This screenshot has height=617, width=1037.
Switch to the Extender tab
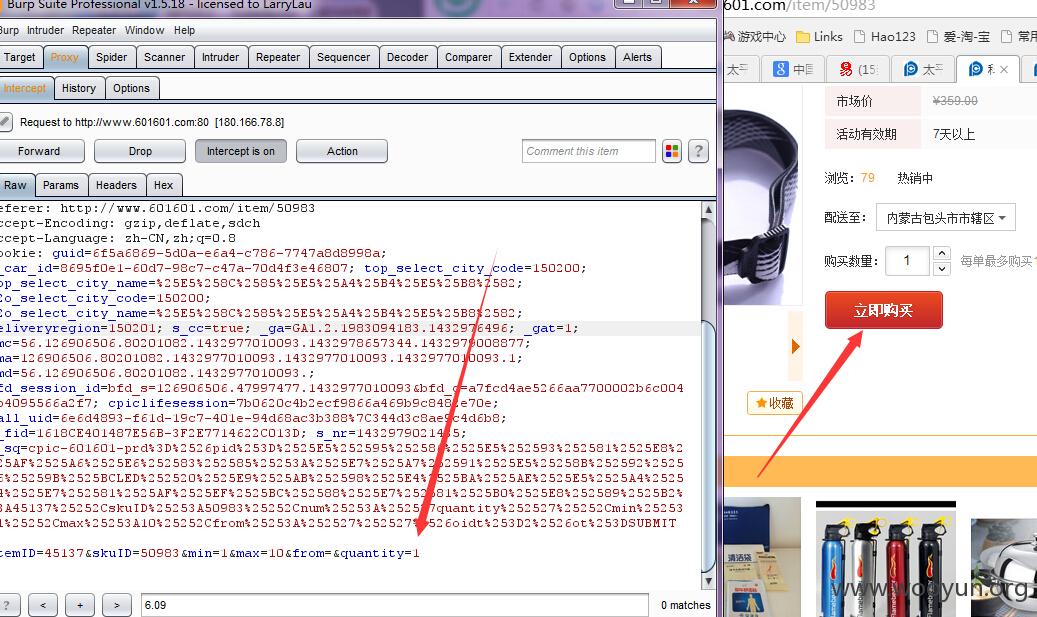(530, 58)
